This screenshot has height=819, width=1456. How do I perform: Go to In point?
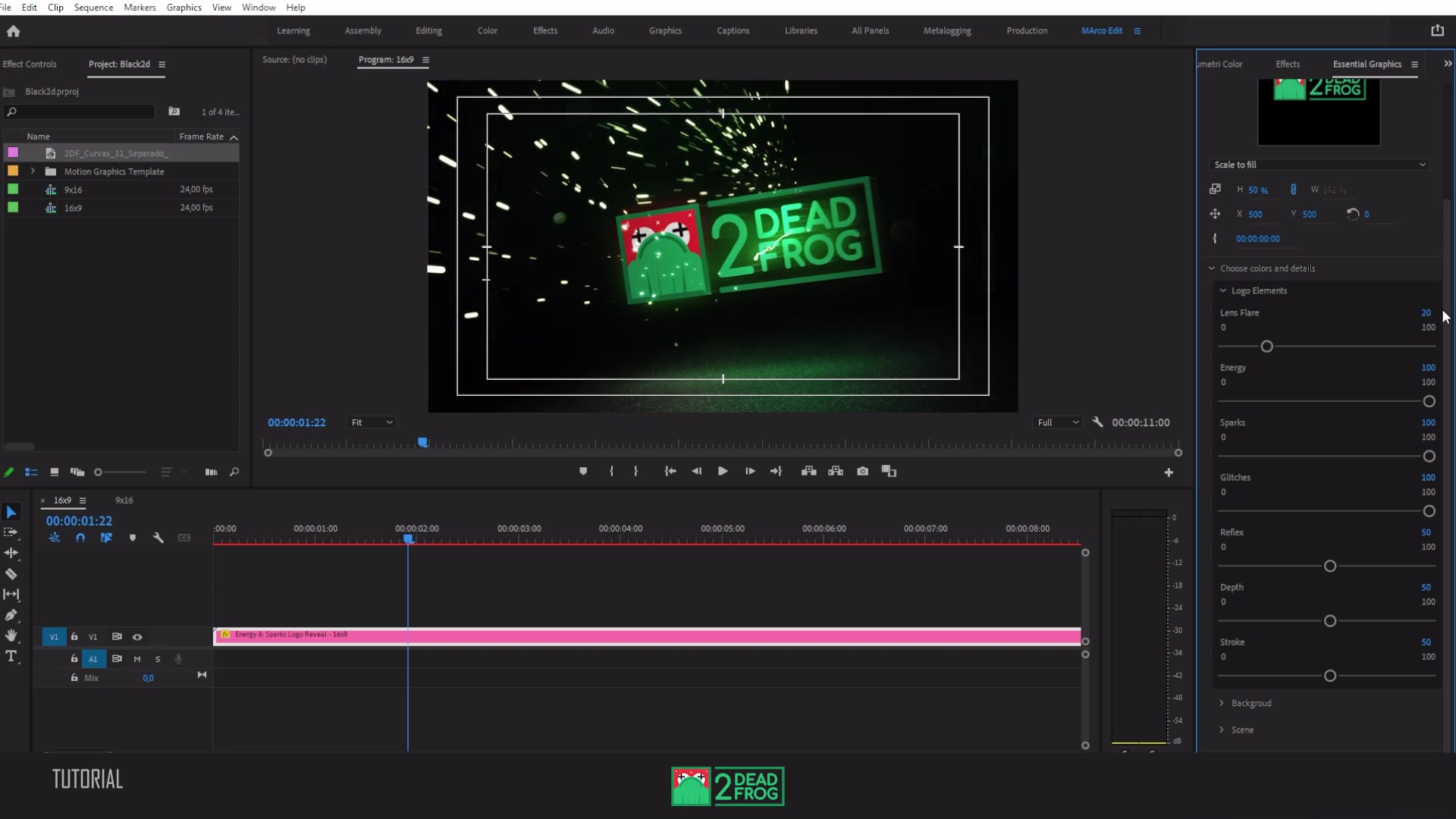click(670, 472)
